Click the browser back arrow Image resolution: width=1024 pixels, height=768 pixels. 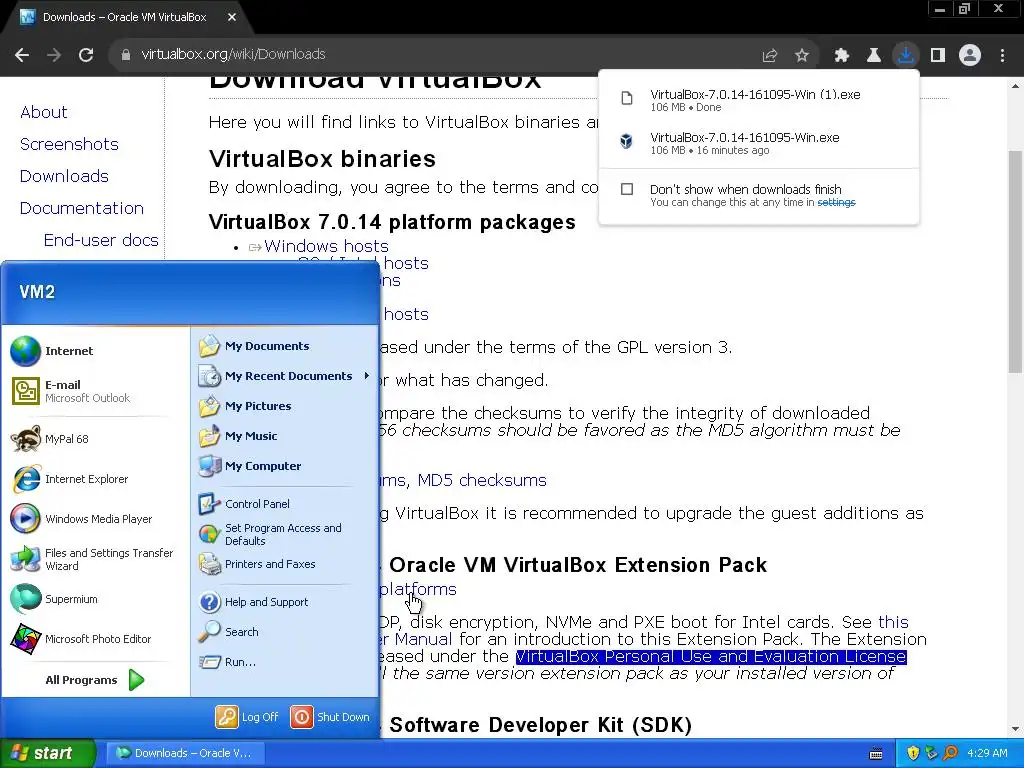click(22, 55)
